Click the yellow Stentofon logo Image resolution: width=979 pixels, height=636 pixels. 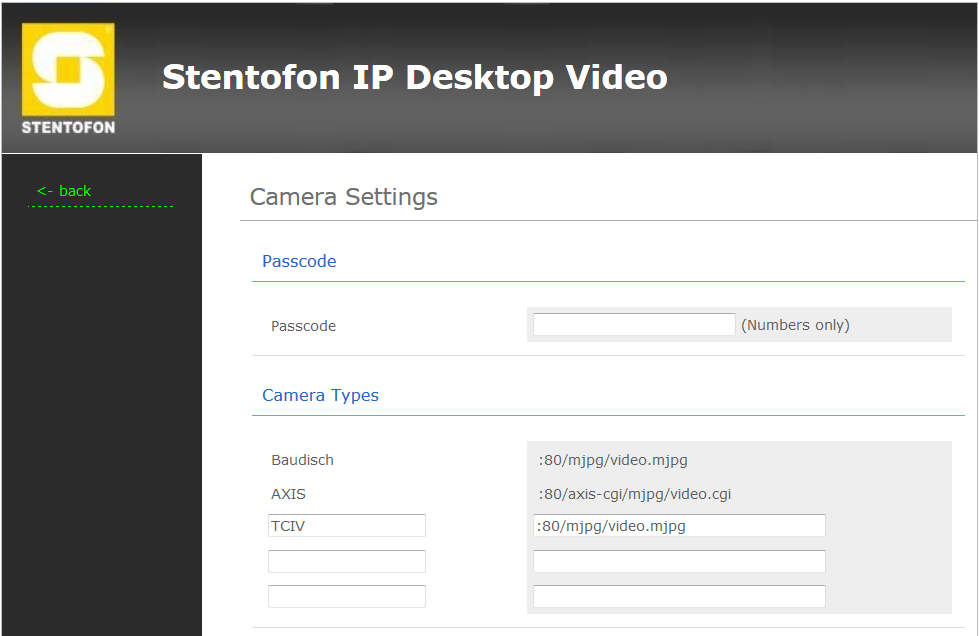(67, 68)
